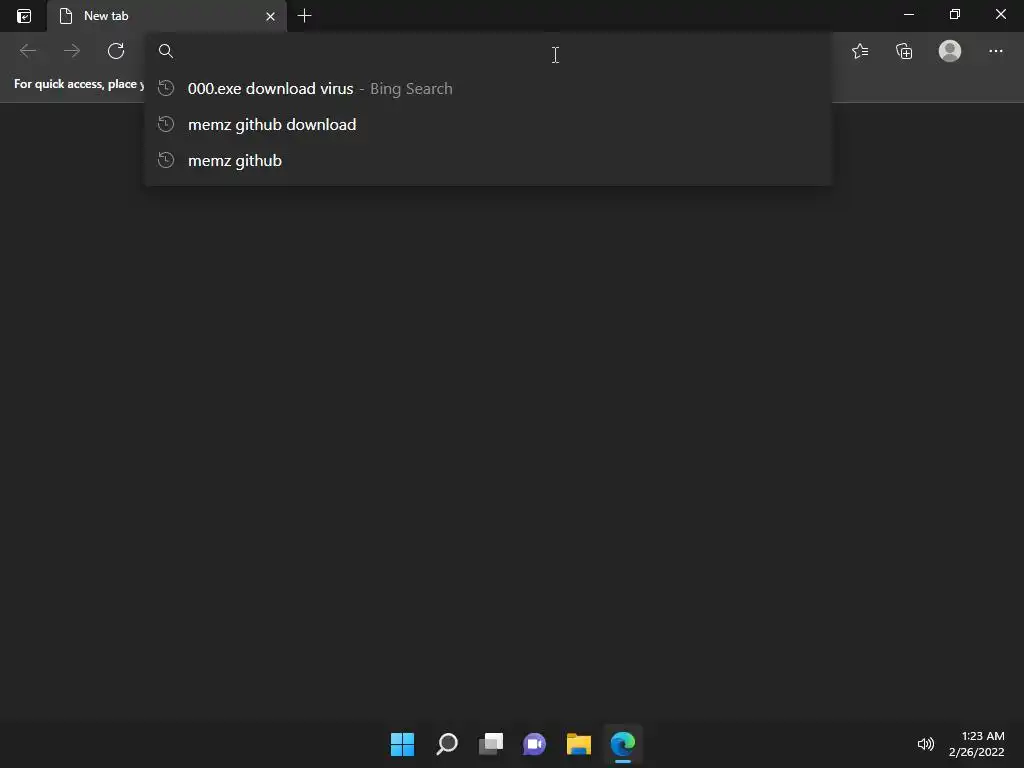Click 'For quick access, place' favorites bar text

pyautogui.click(x=78, y=84)
